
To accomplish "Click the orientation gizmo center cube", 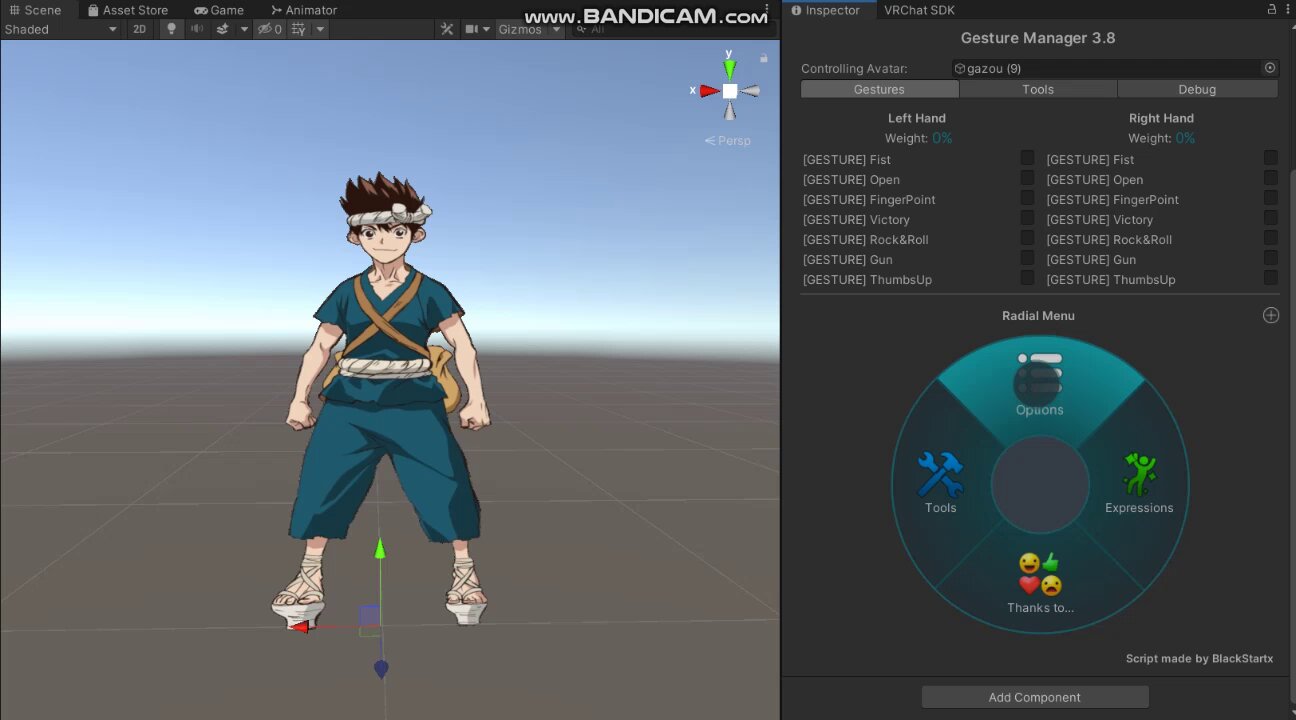I will (x=730, y=91).
